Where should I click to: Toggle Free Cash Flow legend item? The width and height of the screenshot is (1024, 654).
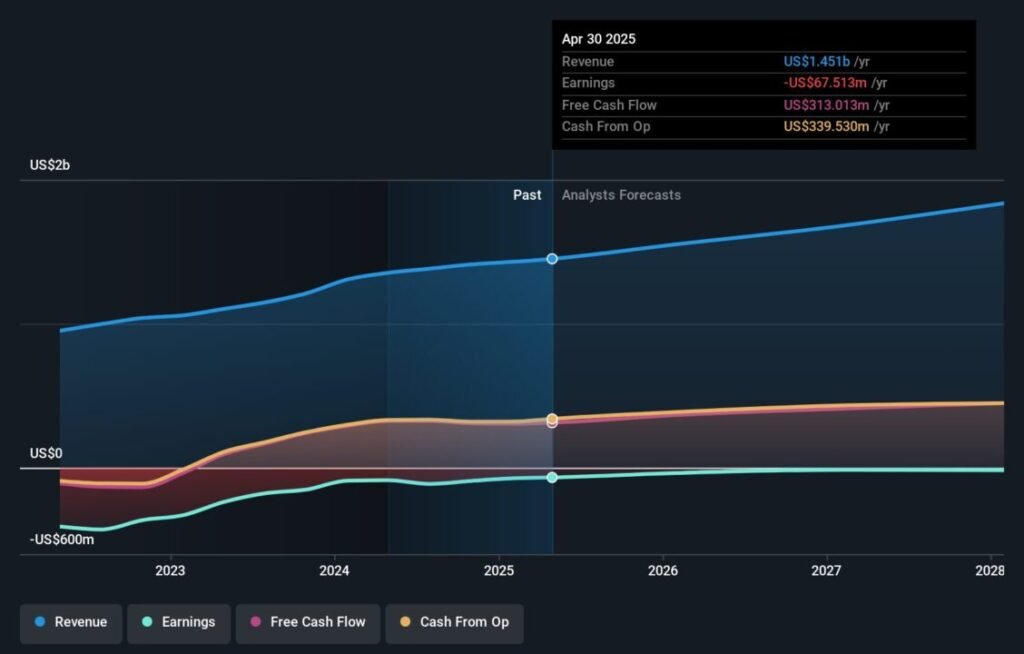[x=307, y=622]
